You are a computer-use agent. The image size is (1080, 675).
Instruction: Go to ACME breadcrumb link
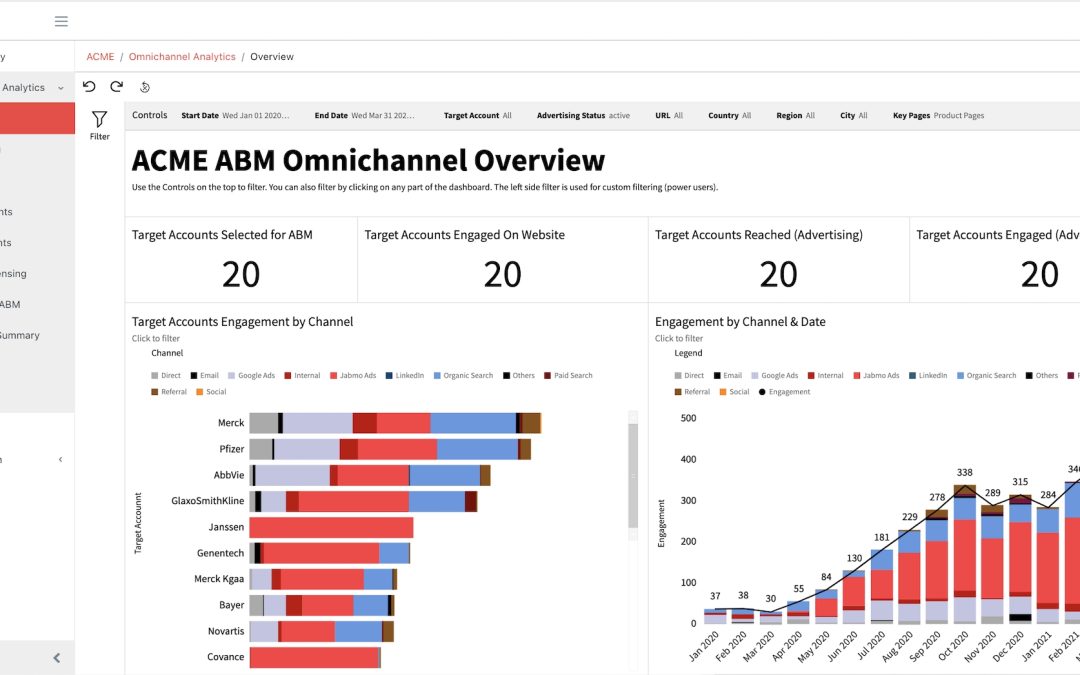[x=100, y=56]
